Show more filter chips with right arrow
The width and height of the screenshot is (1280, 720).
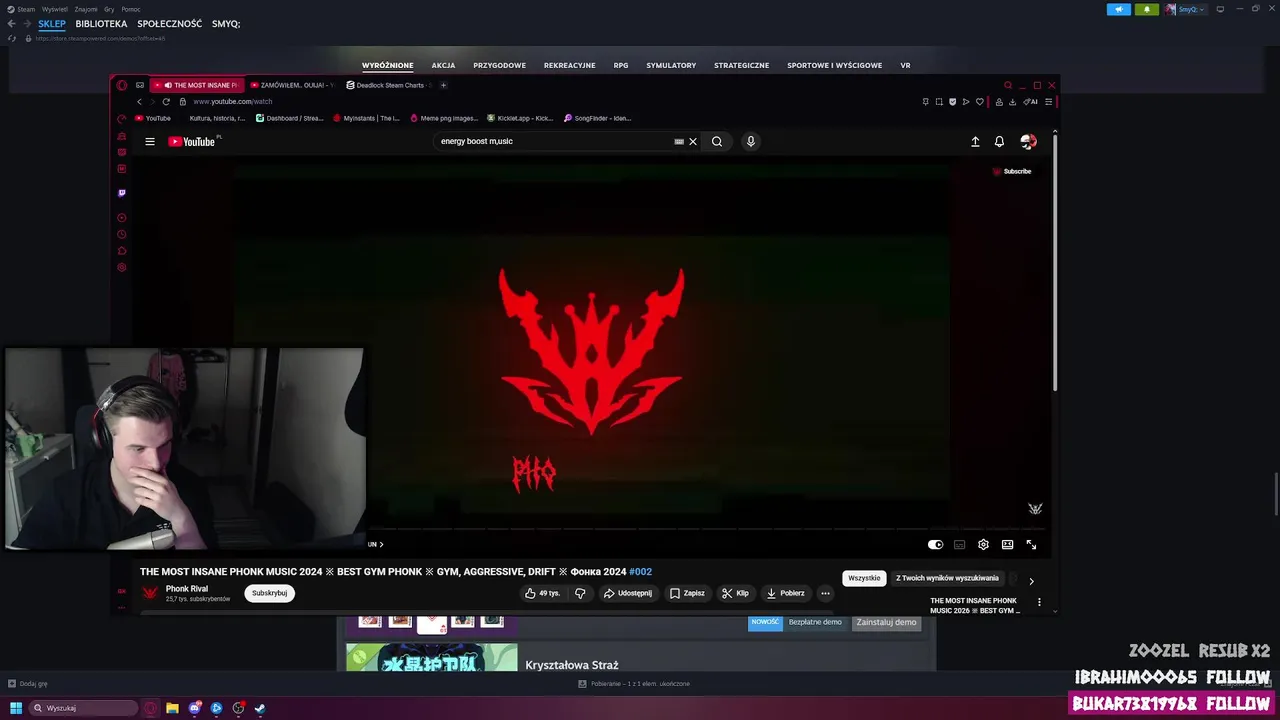pos(1031,581)
